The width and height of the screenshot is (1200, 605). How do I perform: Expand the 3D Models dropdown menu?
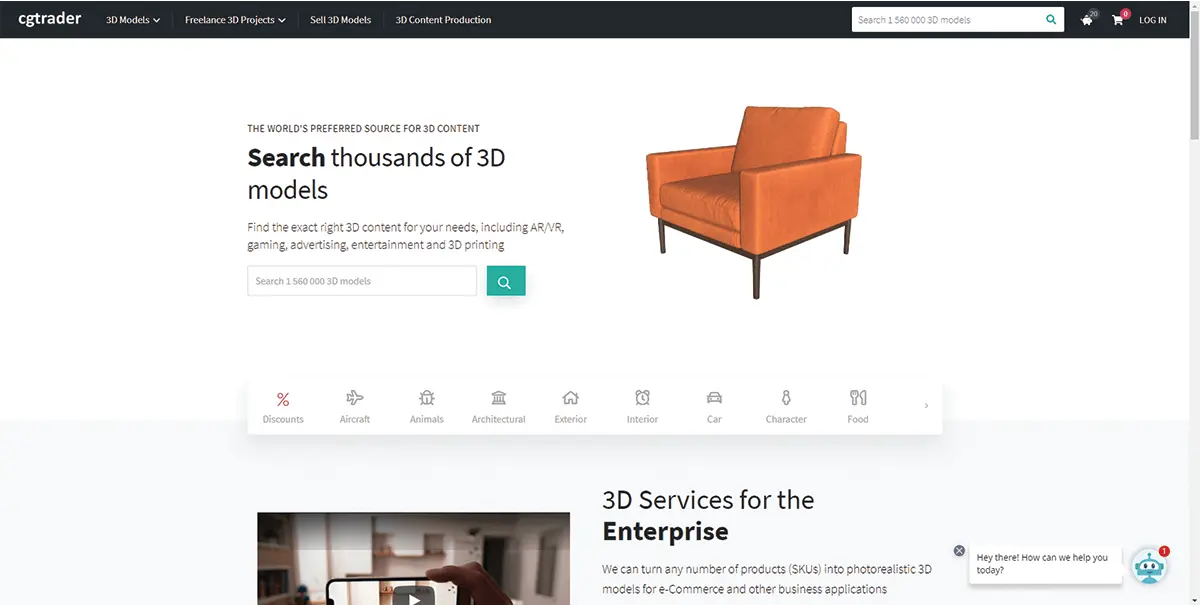(x=133, y=20)
